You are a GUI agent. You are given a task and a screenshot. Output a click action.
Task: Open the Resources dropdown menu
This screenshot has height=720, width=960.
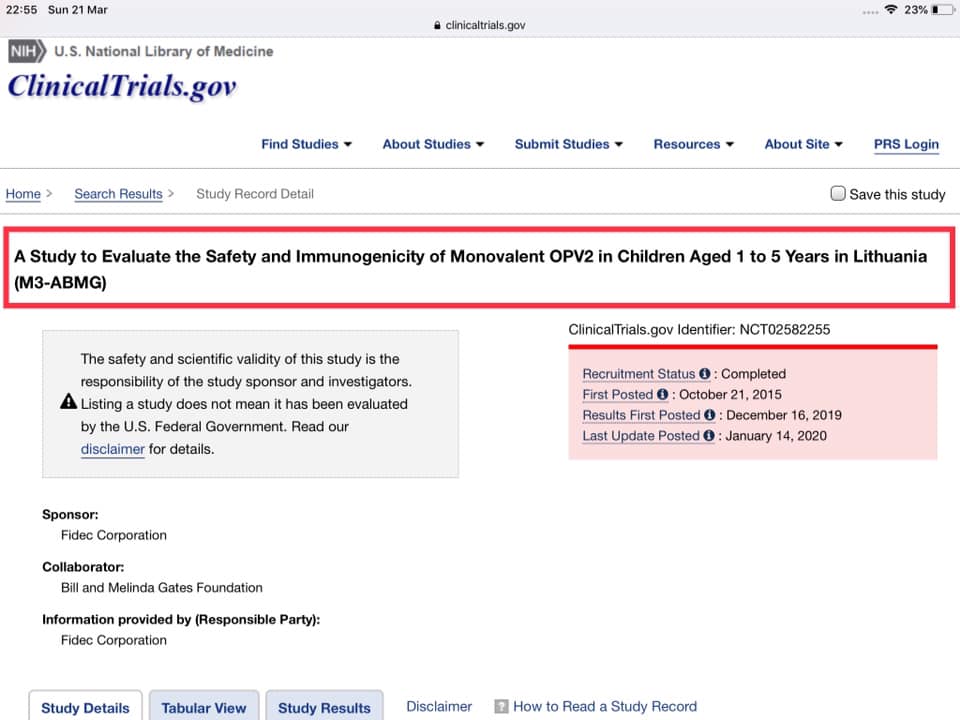coord(693,144)
